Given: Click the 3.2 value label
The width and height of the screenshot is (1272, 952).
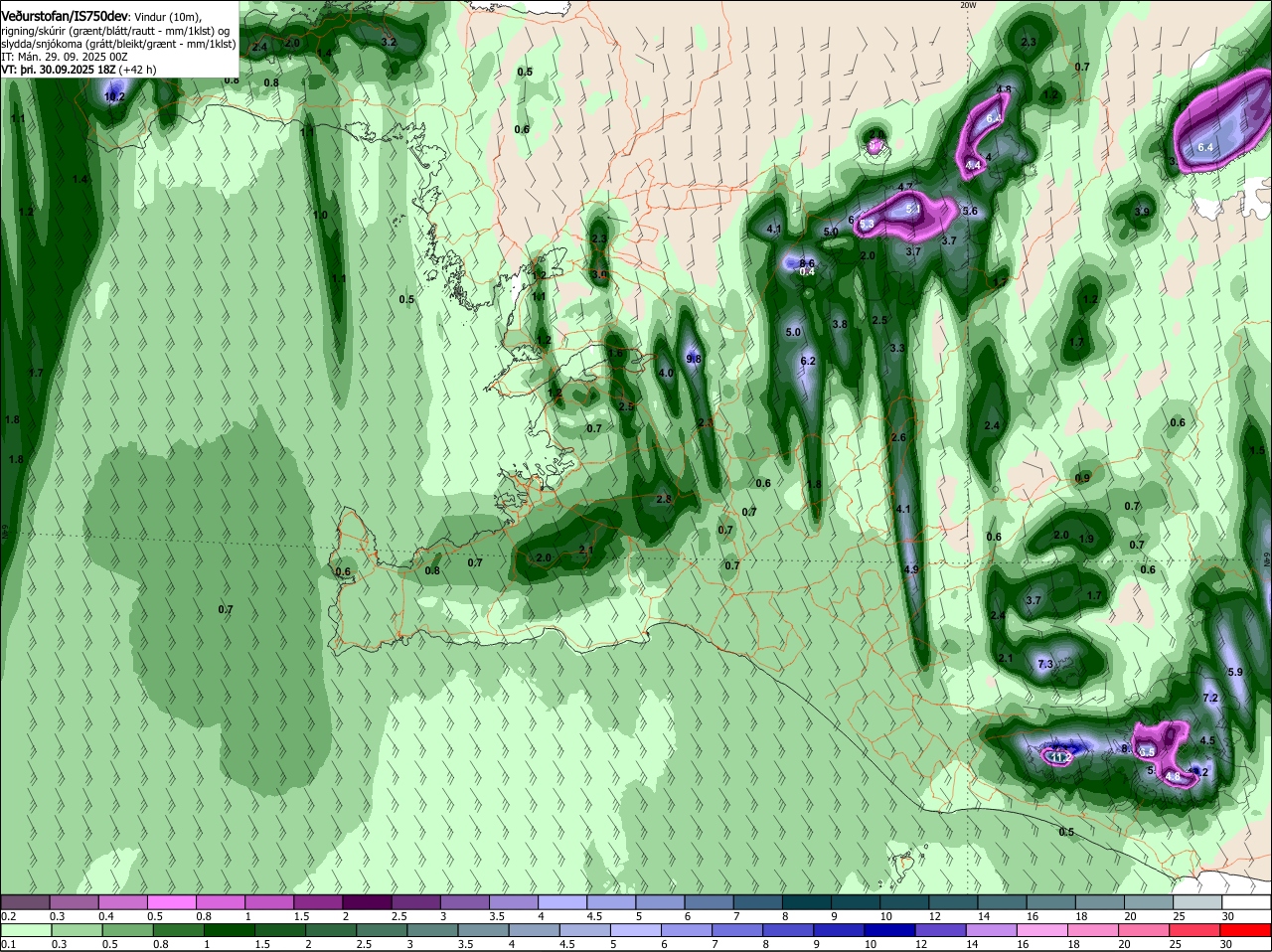Looking at the screenshot, I should coord(389,42).
